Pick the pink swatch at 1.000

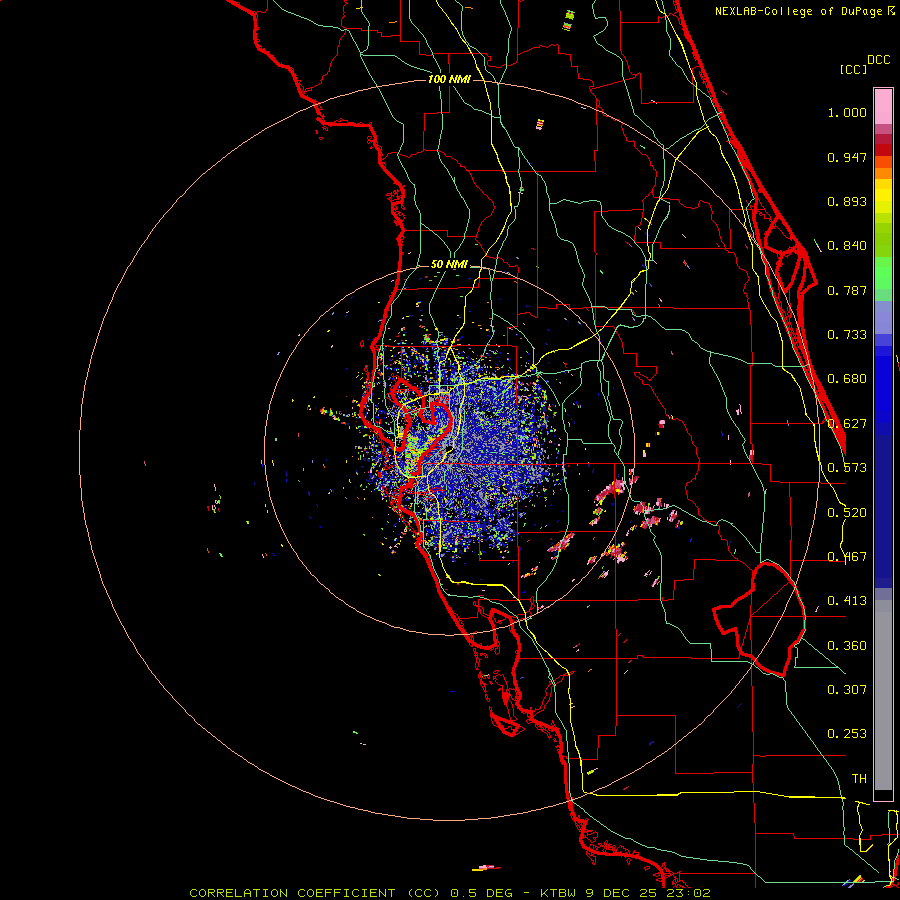coord(883,107)
